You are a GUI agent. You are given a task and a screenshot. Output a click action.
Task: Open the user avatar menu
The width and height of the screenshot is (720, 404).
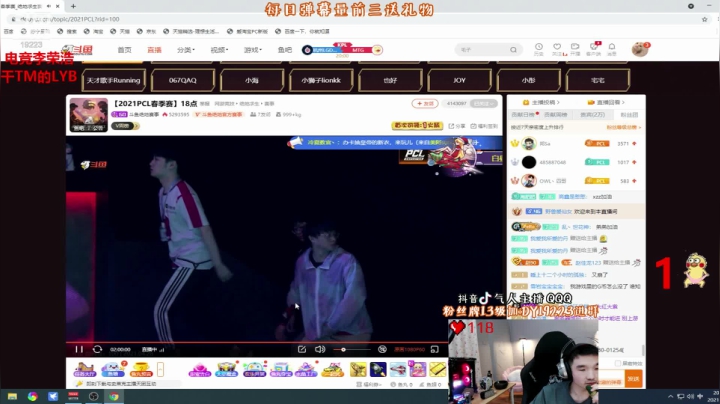click(x=640, y=49)
